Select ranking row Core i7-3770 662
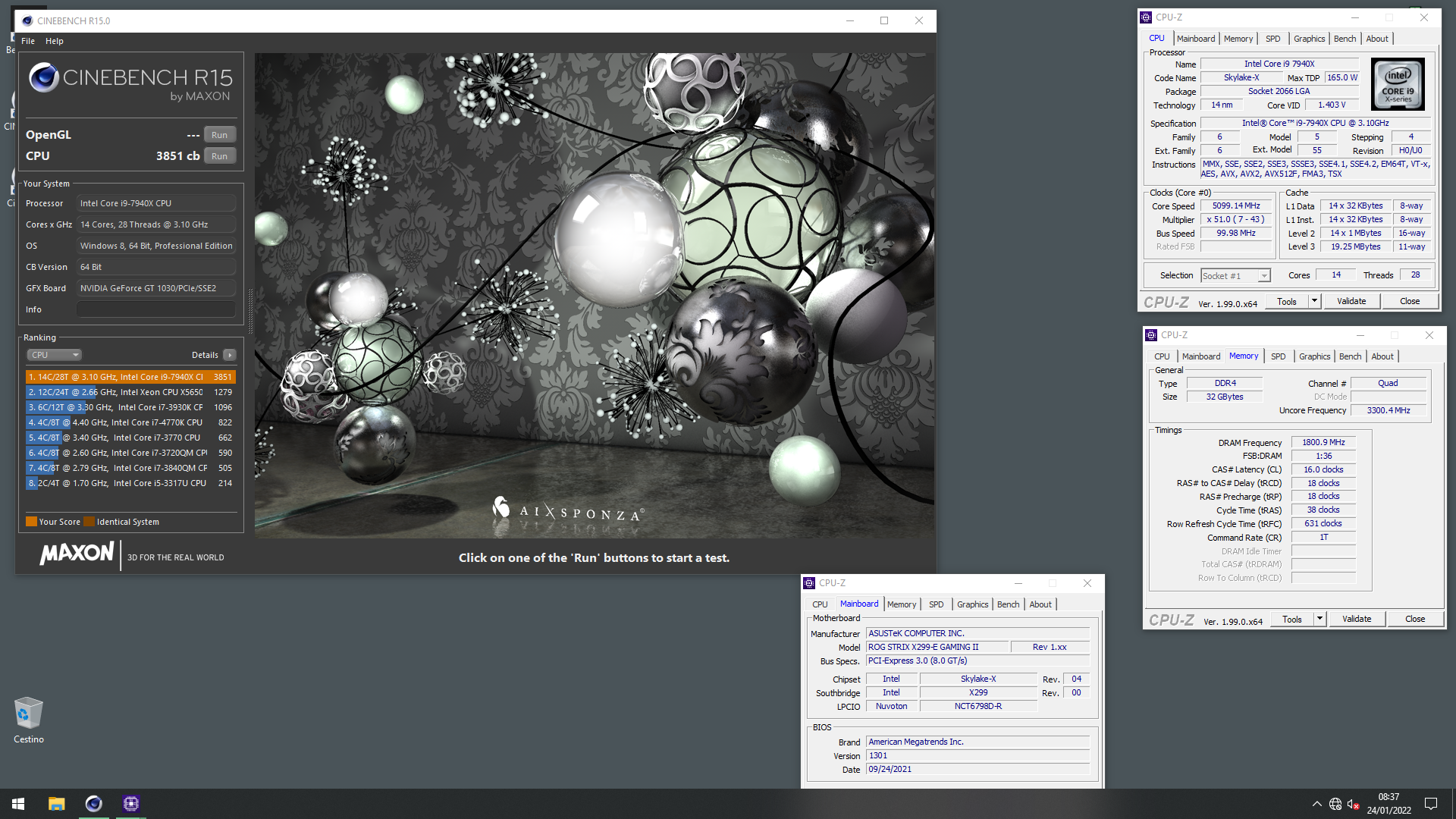 pos(130,438)
